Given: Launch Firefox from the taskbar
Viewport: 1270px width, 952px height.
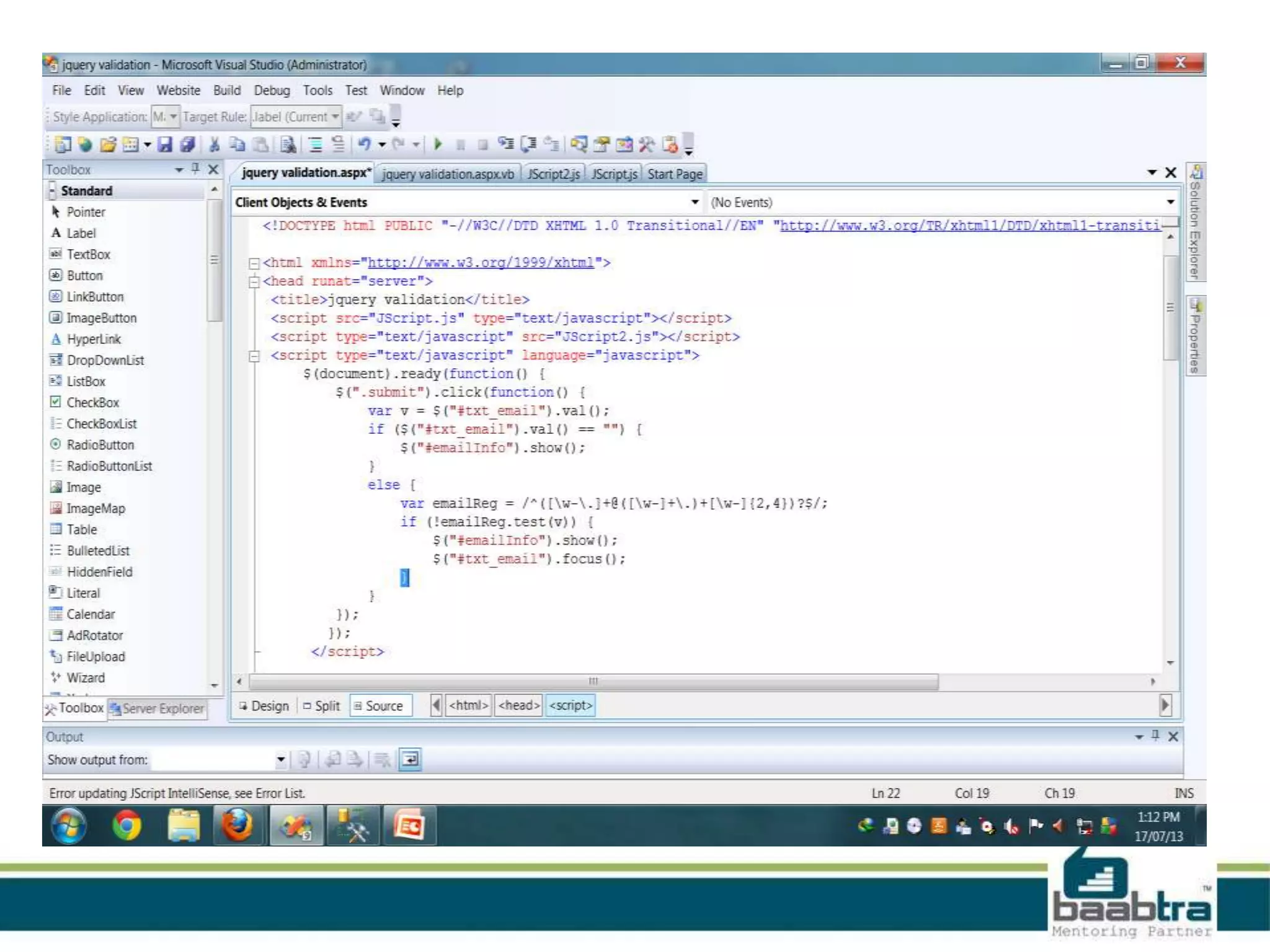Looking at the screenshot, I should click(237, 826).
